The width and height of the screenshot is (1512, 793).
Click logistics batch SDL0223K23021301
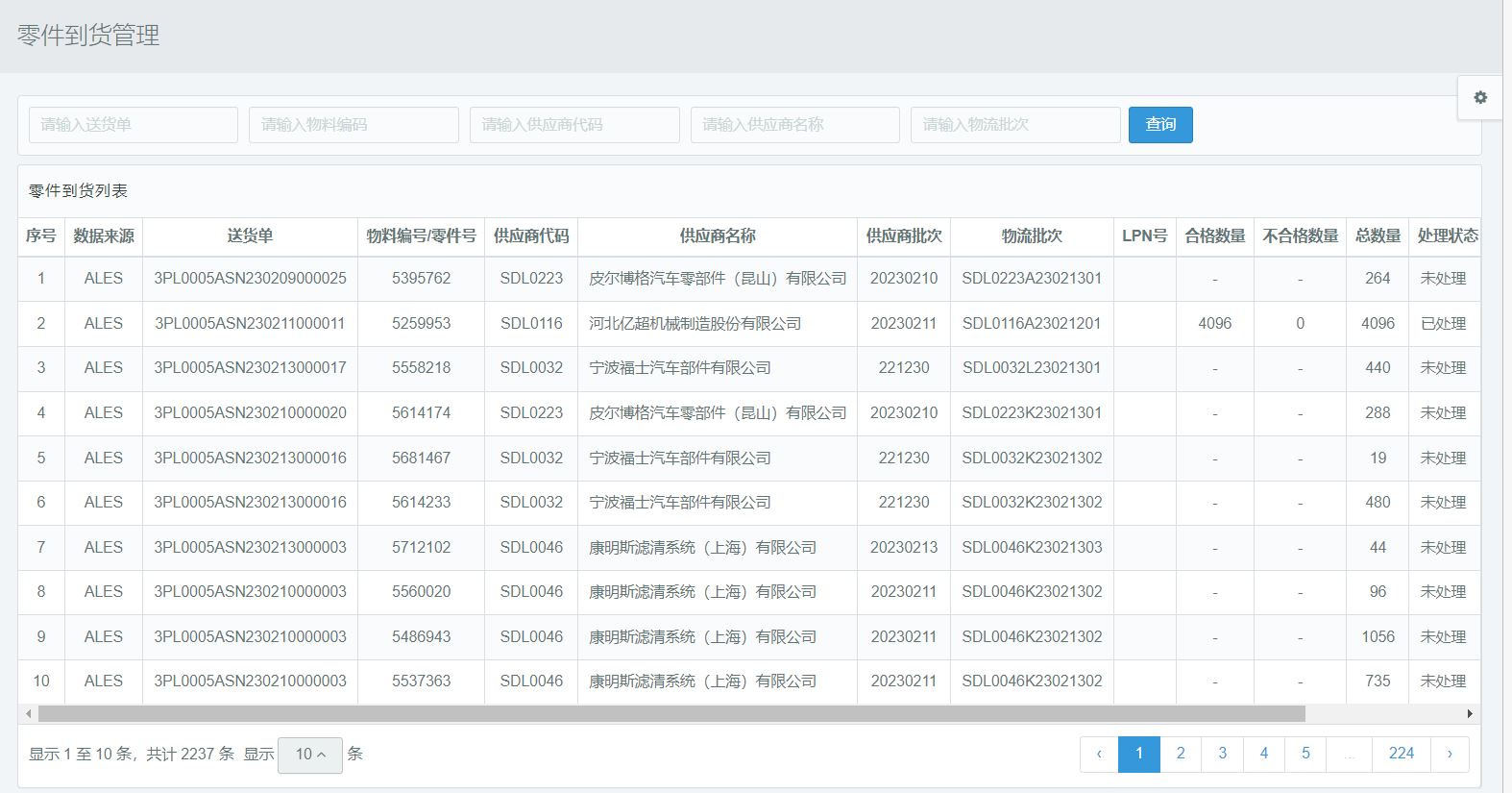(x=1032, y=413)
